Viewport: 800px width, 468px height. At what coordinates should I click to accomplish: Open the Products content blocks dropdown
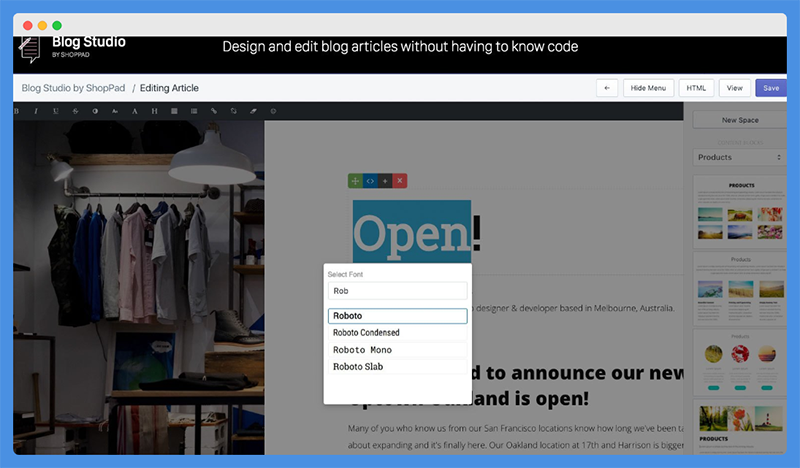click(739, 157)
